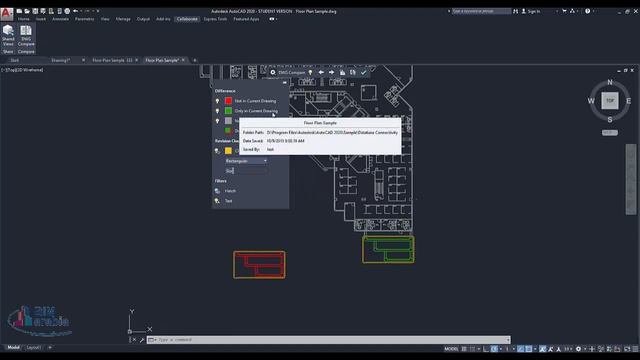Open the Help question mark icon
The height and width of the screenshot is (360, 640).
587,11
